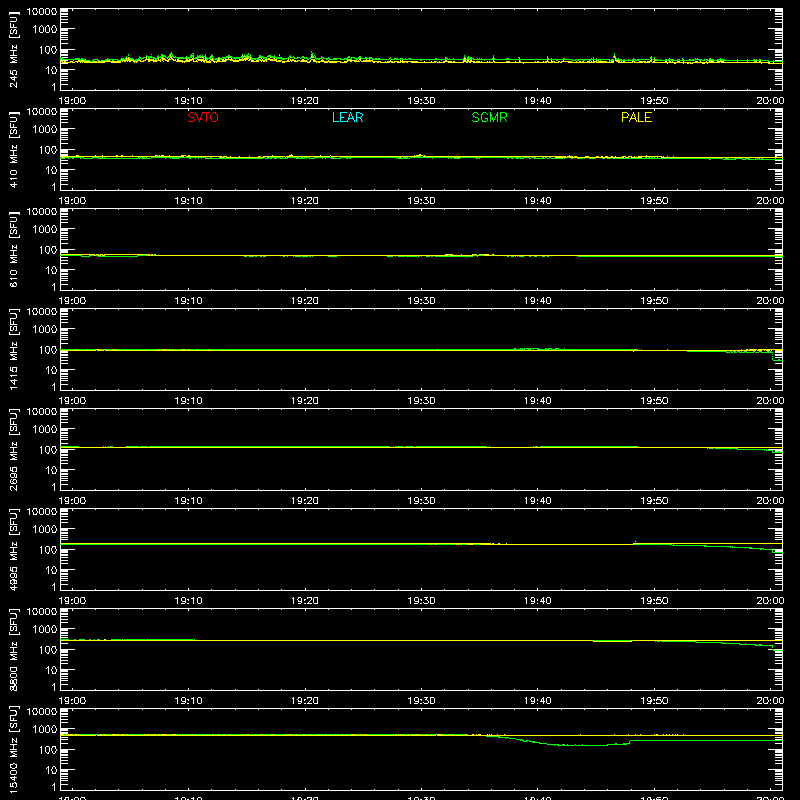Click 10 tick label on 8800 MHz axis
The height and width of the screenshot is (800, 800).
pos(51,670)
